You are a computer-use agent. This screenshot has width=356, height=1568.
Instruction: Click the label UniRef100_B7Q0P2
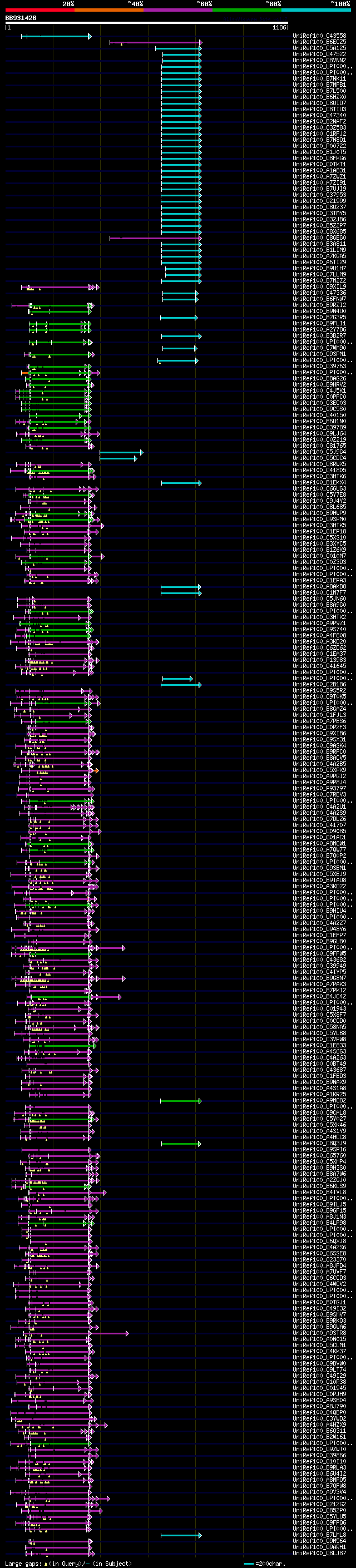click(319, 856)
